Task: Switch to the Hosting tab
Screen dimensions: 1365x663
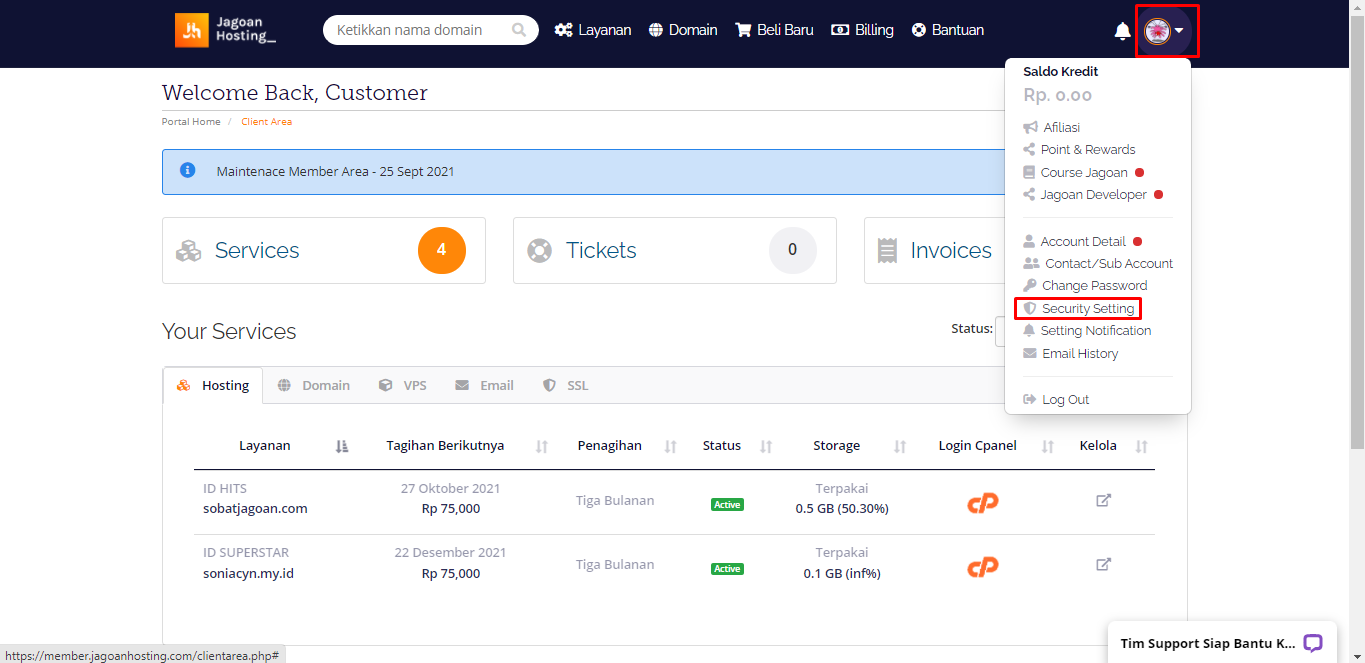Action: [x=213, y=385]
